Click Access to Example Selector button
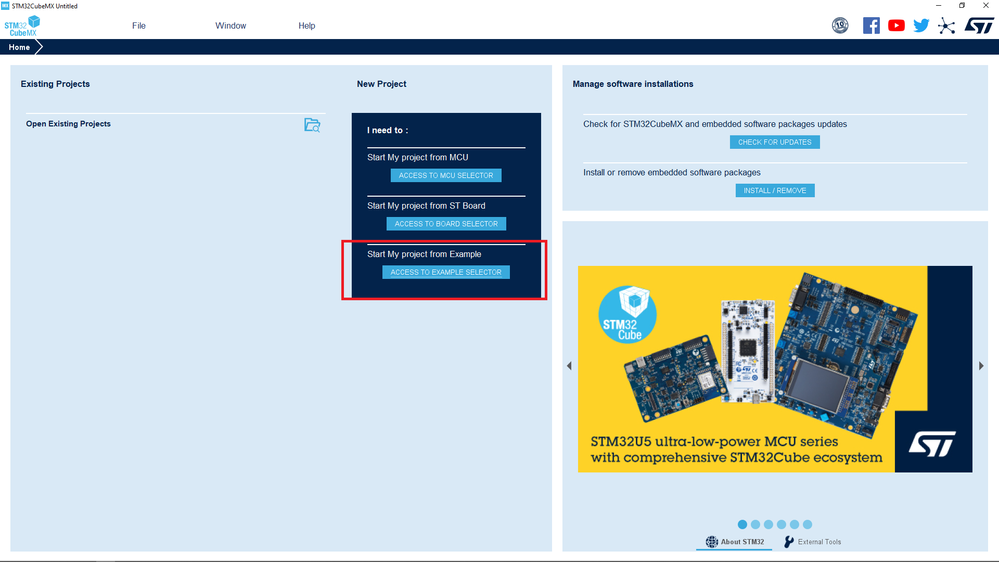This screenshot has height=576, width=999. [x=446, y=272]
